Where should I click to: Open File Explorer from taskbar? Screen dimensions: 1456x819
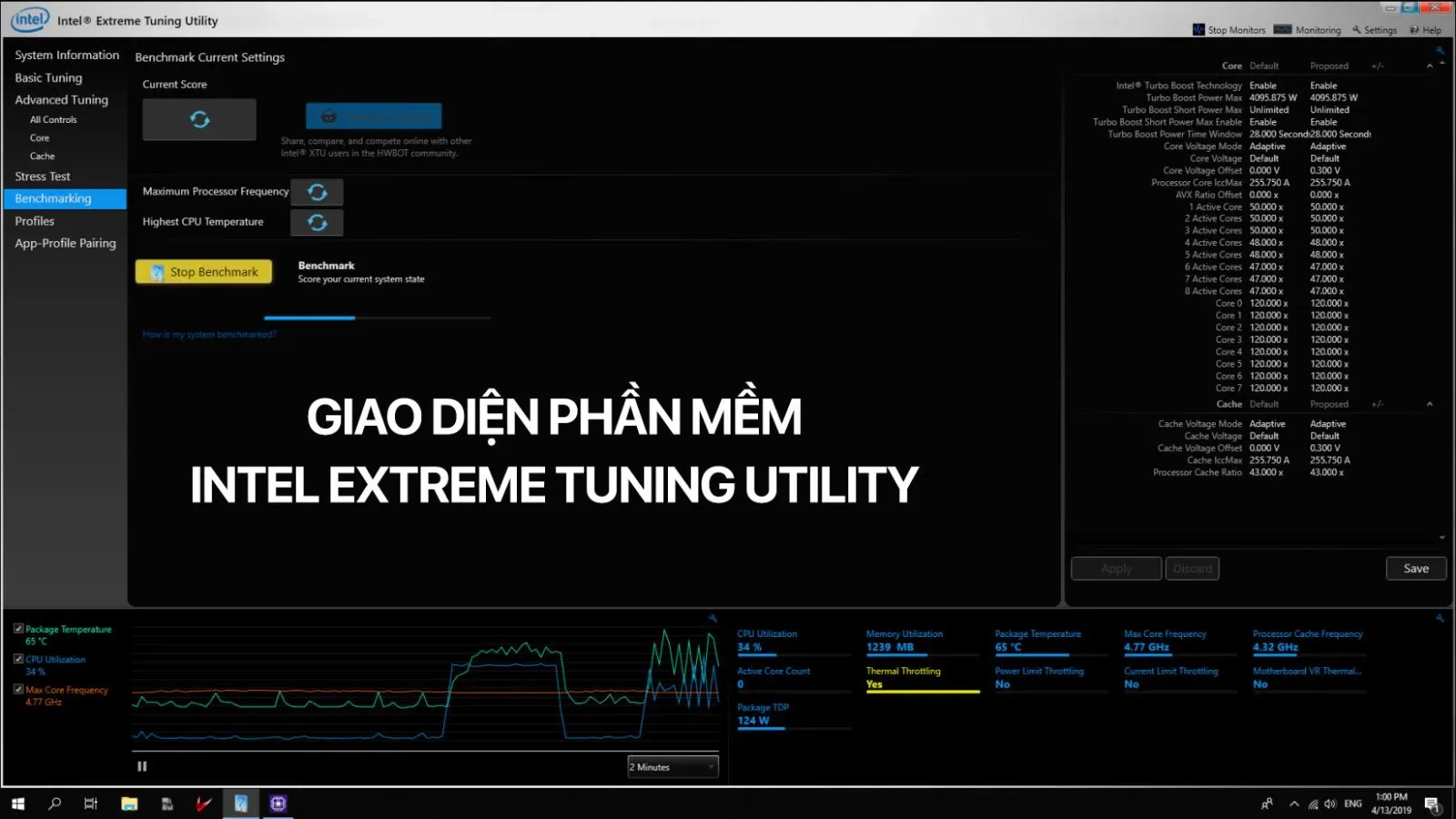[x=129, y=804]
